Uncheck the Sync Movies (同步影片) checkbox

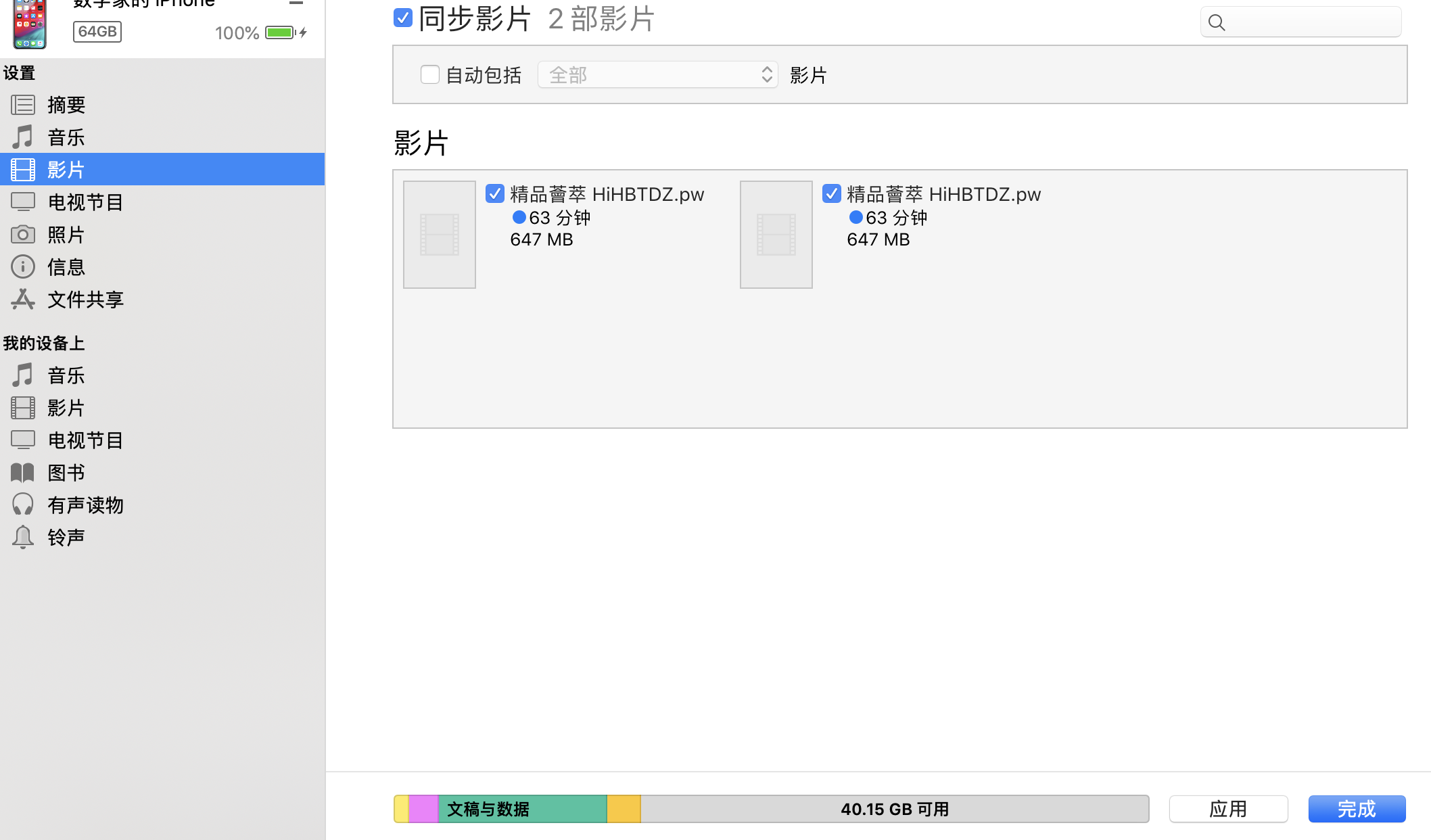coord(403,18)
